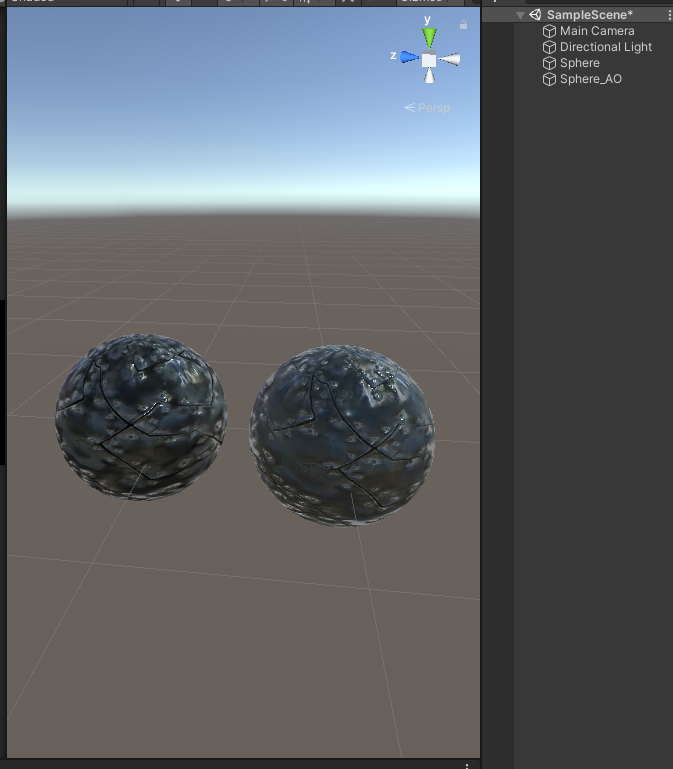Image resolution: width=673 pixels, height=769 pixels.
Task: Select Main Camera in the hierarchy
Action: click(597, 31)
